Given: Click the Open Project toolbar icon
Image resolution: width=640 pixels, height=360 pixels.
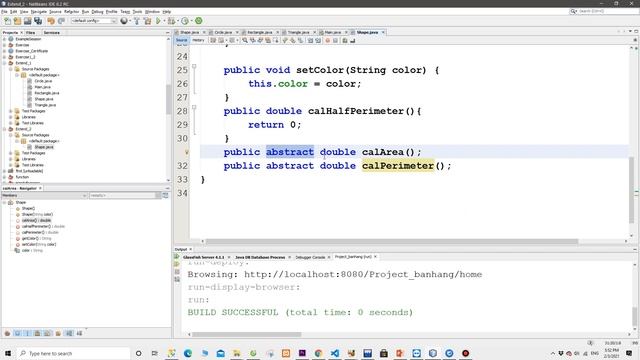Looking at the screenshot, I should (x=27, y=21).
